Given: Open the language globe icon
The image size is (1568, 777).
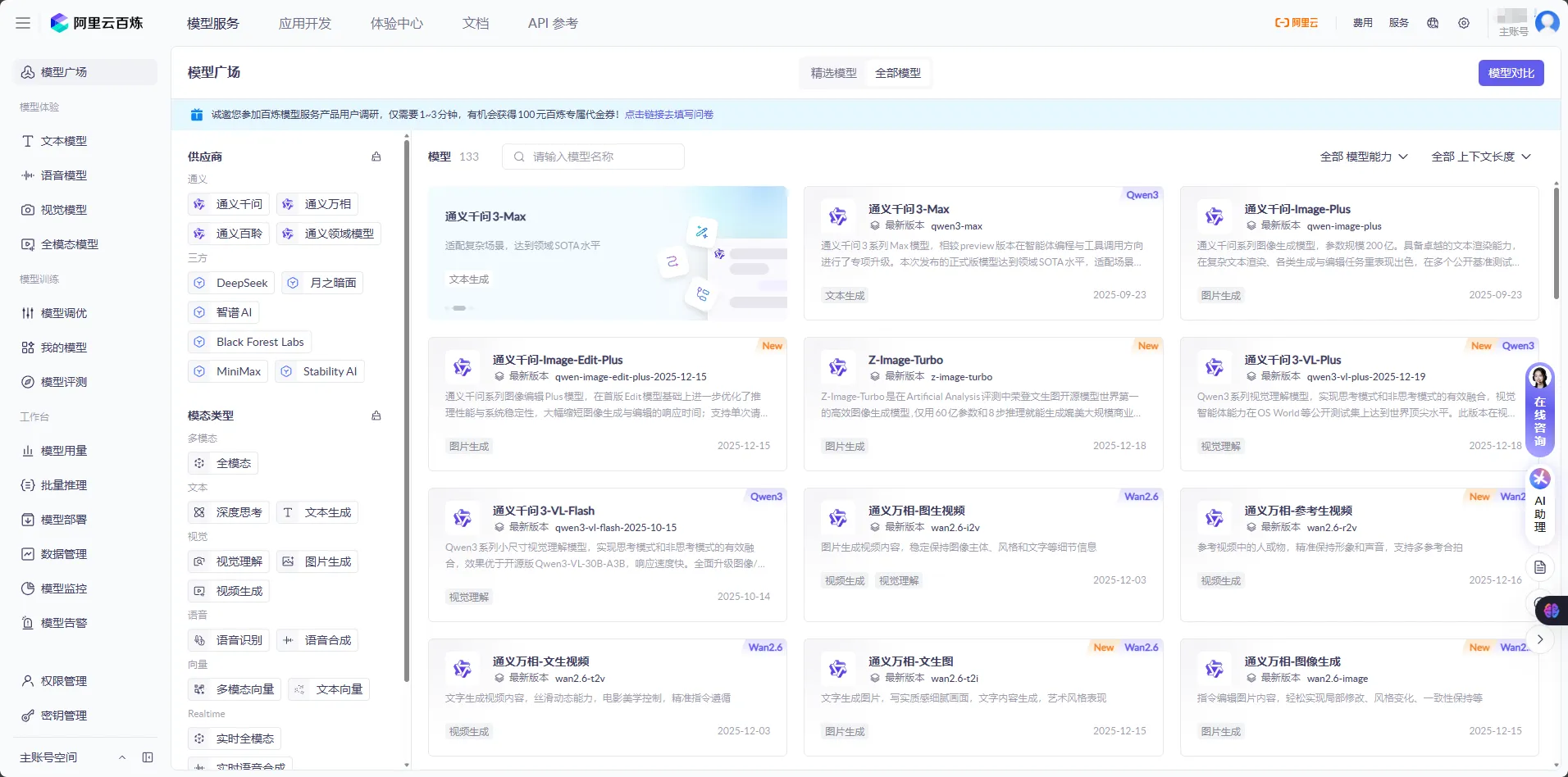Looking at the screenshot, I should (x=1433, y=23).
